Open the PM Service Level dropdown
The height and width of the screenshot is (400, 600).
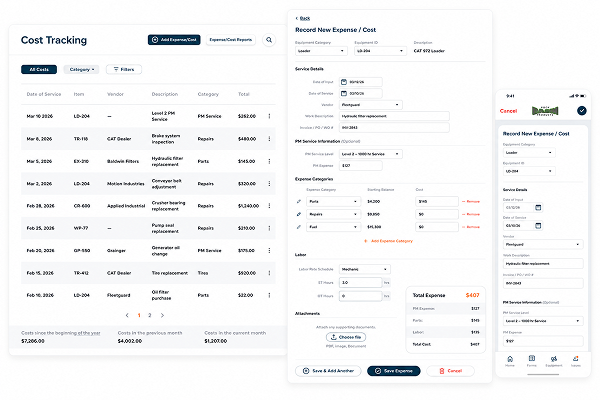pyautogui.click(x=371, y=154)
